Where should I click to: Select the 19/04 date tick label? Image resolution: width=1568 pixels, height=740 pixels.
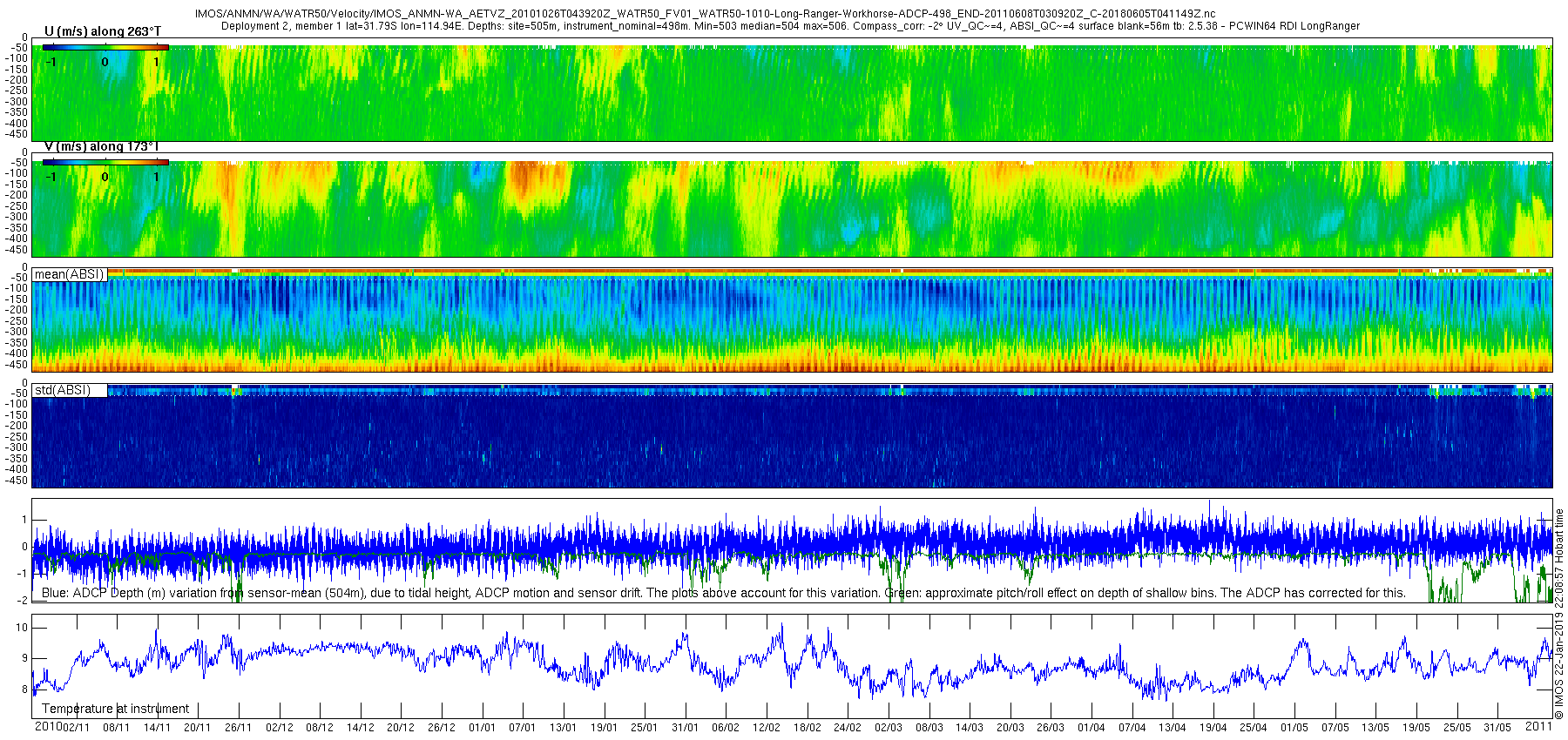1213,728
